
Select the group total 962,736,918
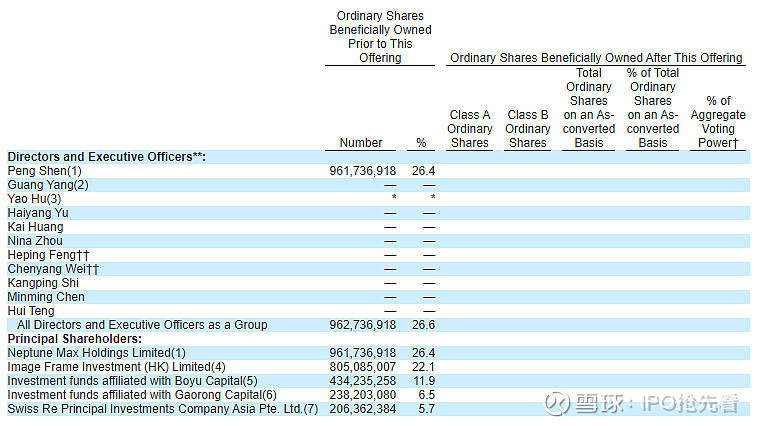(363, 325)
